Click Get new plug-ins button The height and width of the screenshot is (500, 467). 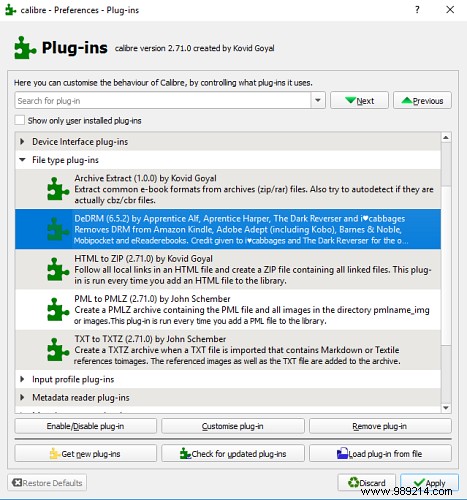coord(86,453)
